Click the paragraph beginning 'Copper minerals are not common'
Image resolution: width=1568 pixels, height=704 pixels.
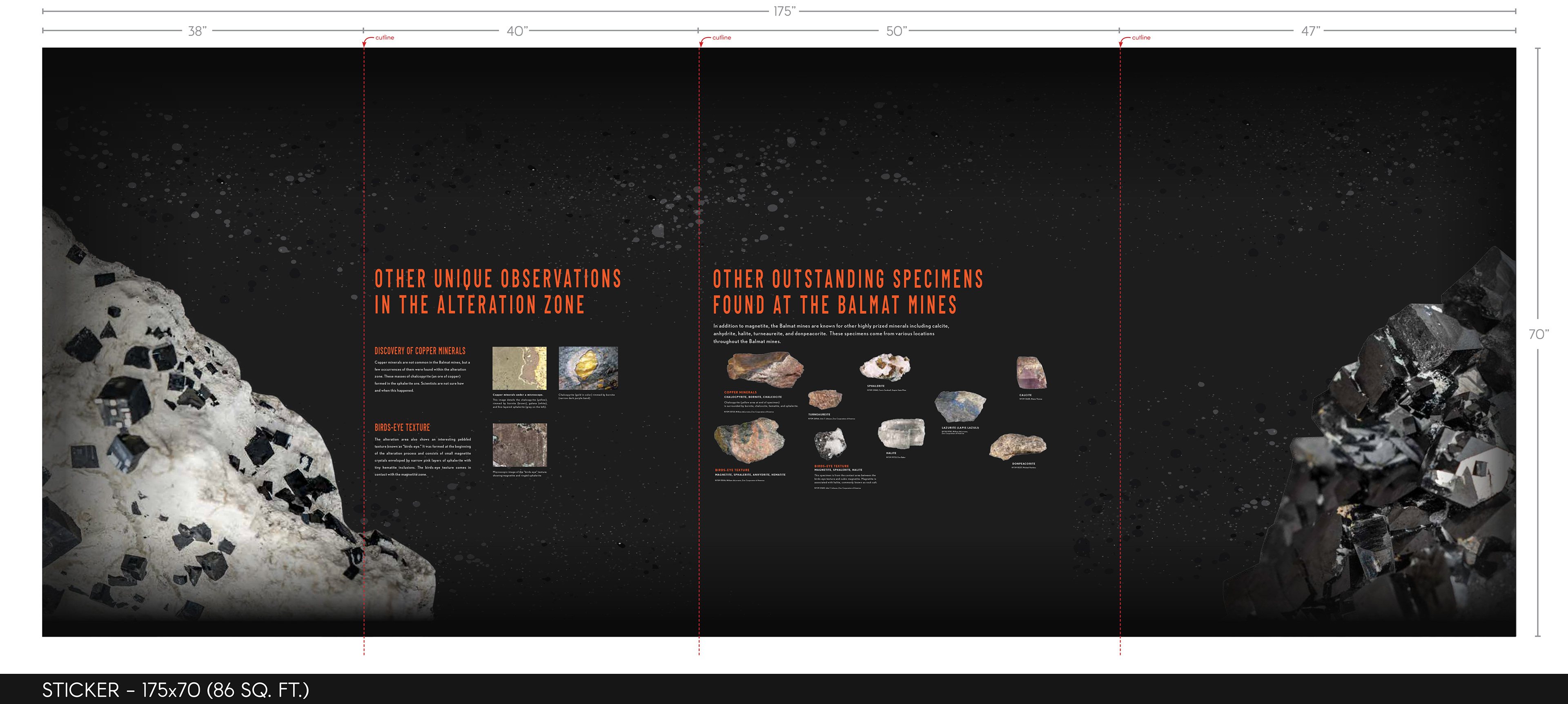tap(422, 376)
